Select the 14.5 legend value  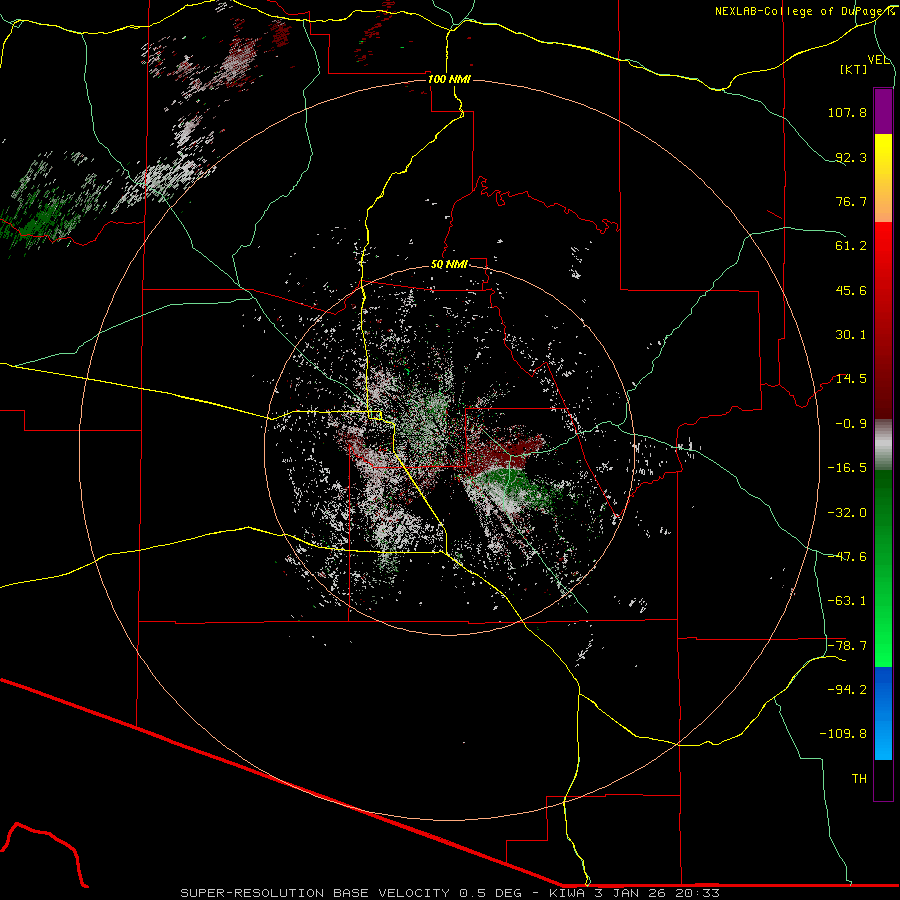[x=851, y=379]
